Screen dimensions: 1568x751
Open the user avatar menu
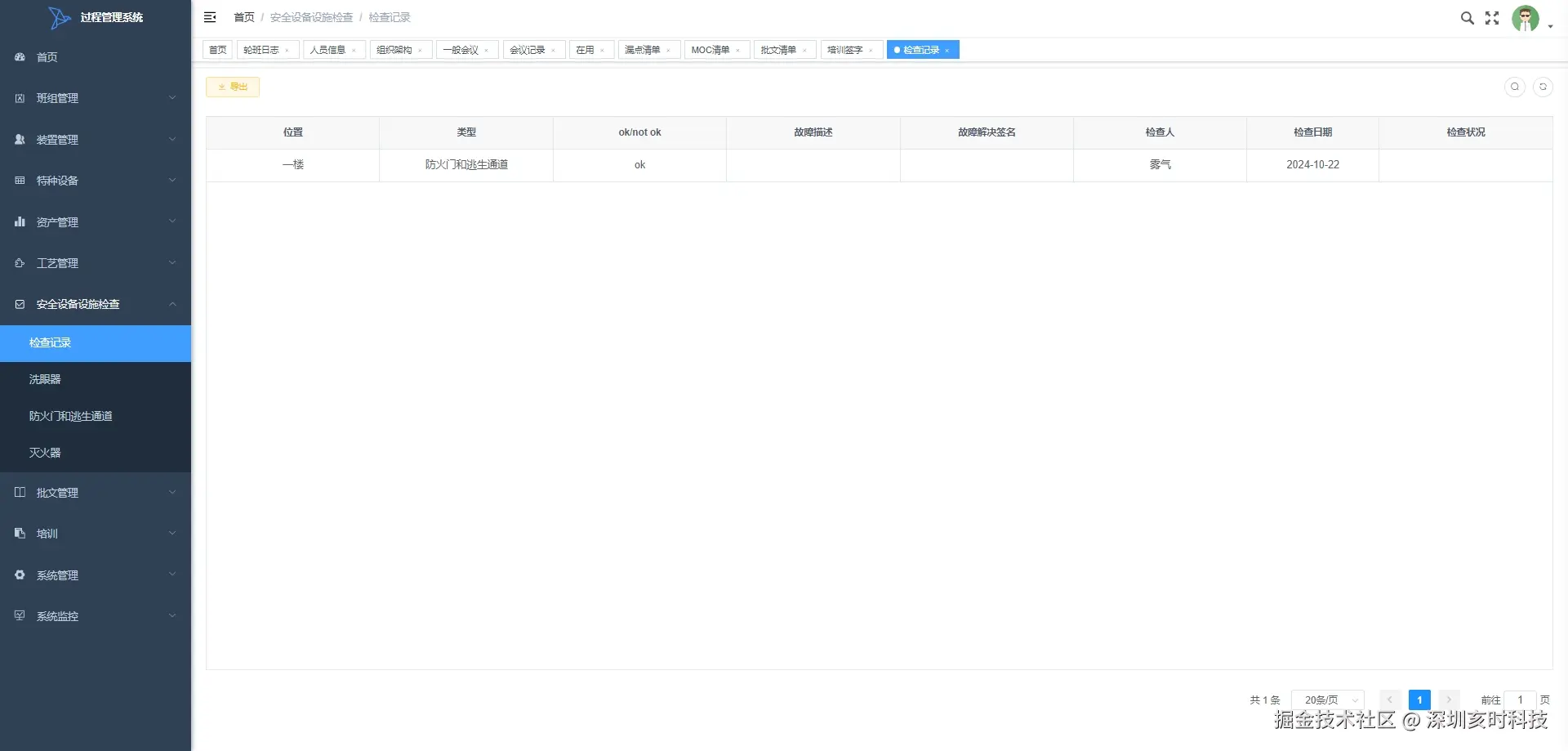1526,18
